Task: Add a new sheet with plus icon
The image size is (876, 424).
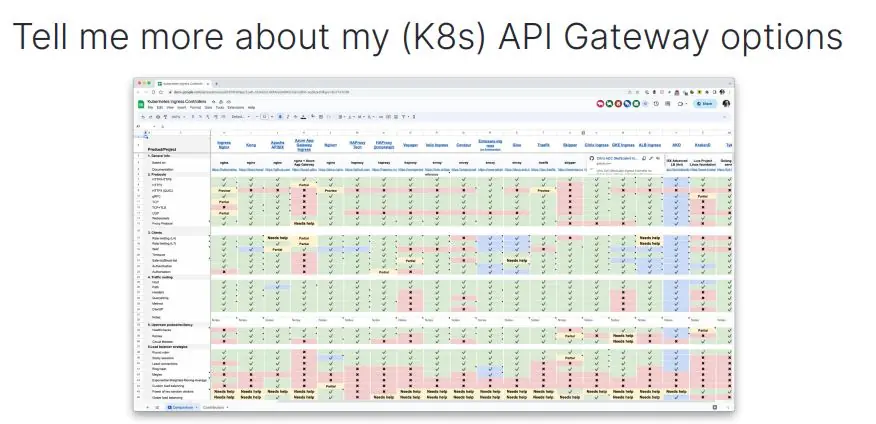Action: coord(147,407)
